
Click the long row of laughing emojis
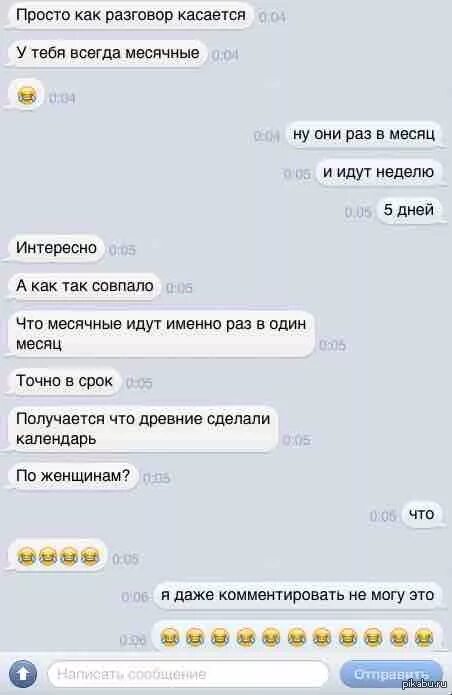pyautogui.click(x=296, y=637)
